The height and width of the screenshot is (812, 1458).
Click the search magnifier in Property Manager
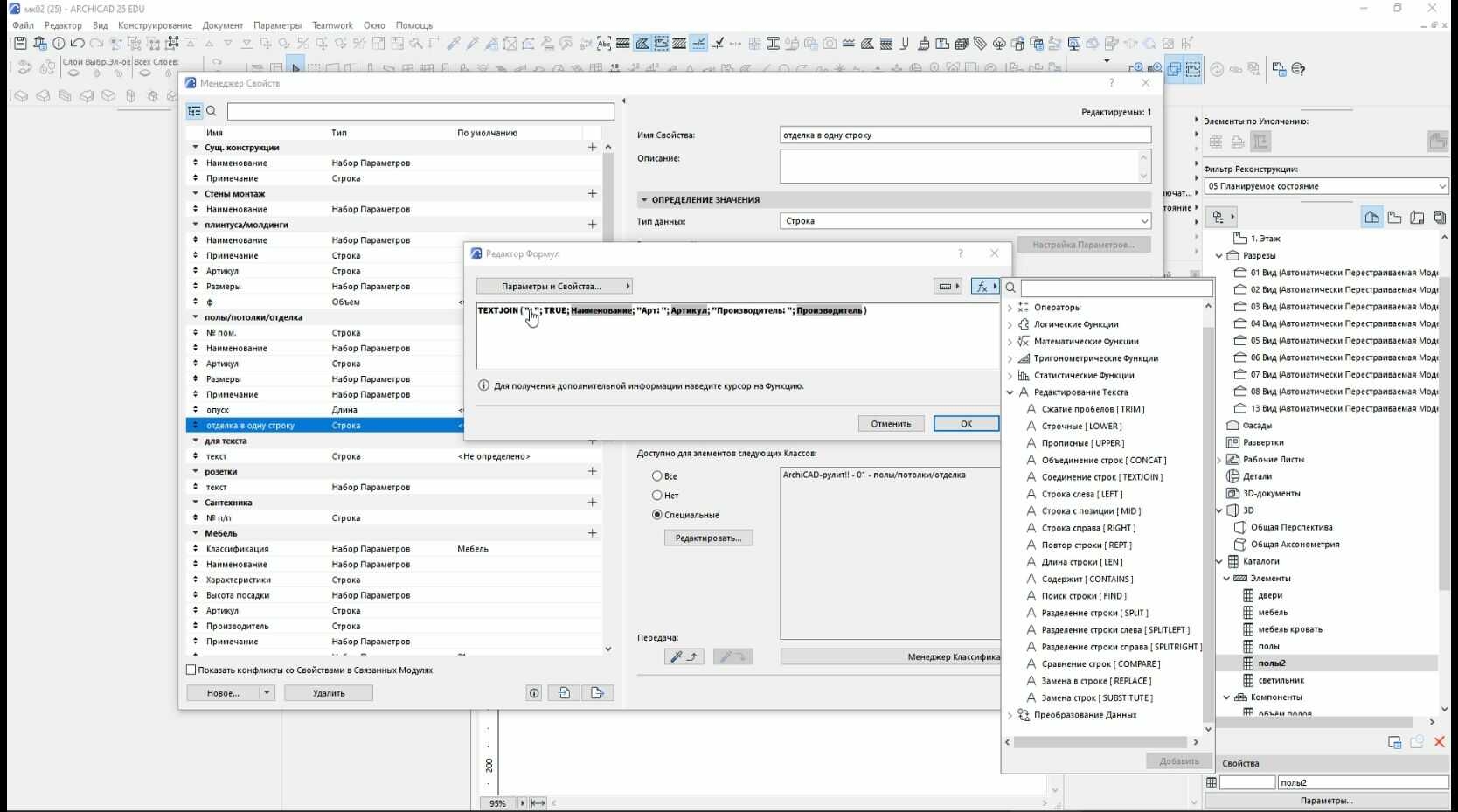211,111
